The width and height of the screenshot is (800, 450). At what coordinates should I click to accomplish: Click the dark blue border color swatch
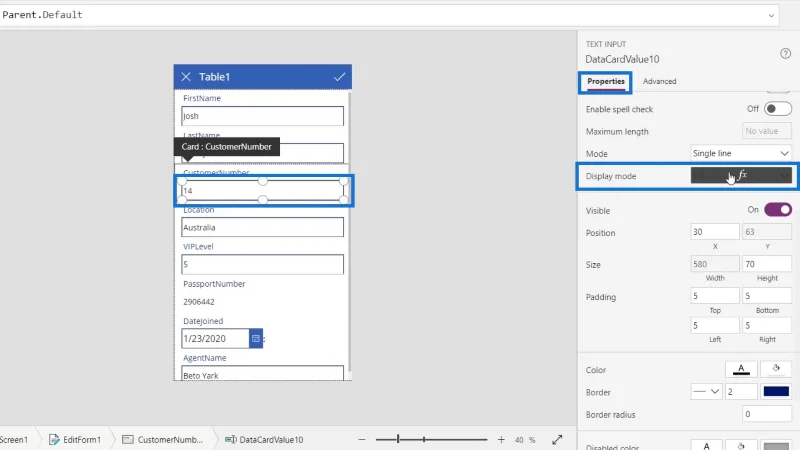click(776, 391)
